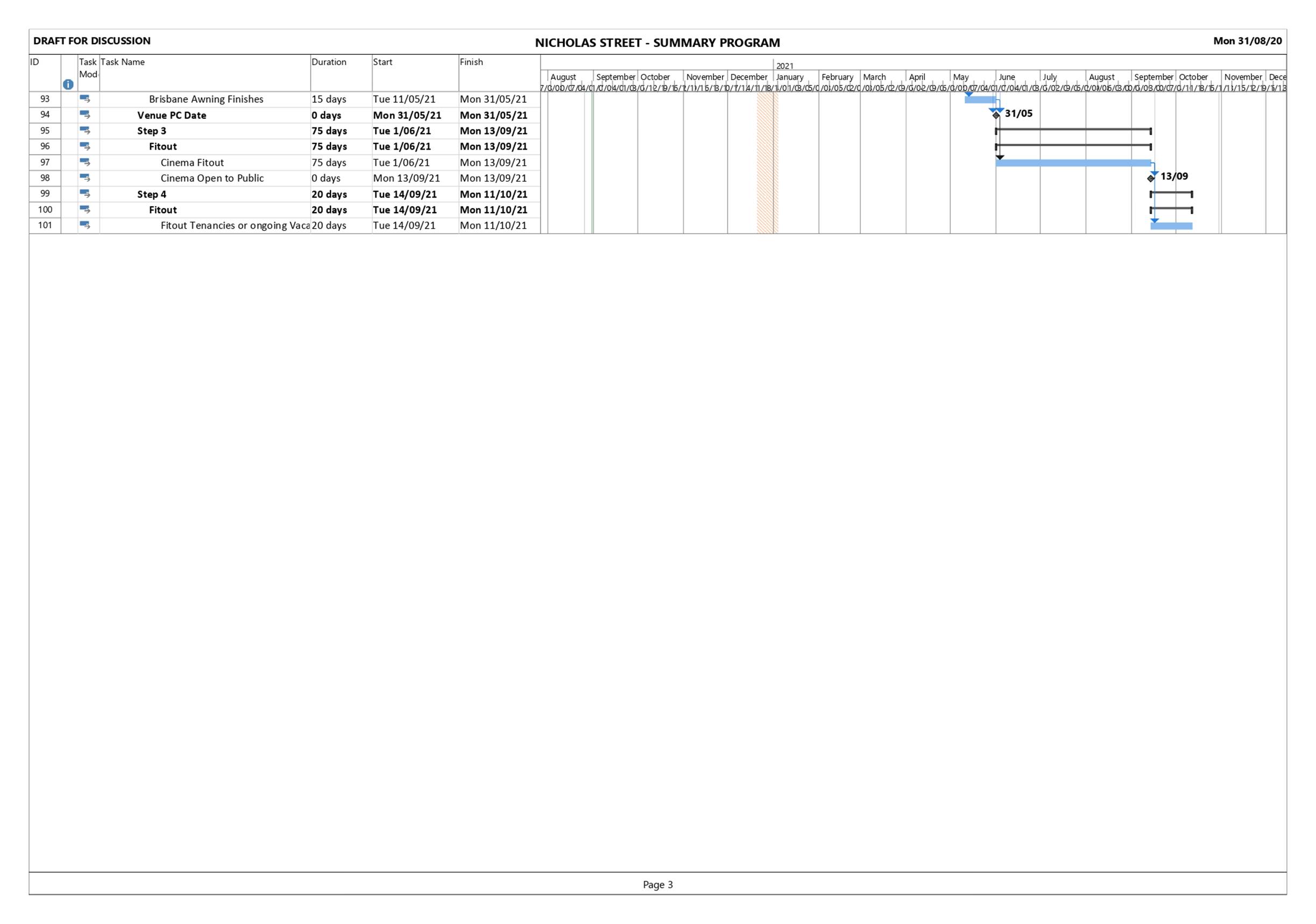Select the Cinema Fitout blue Gantt bar

[1073, 163]
